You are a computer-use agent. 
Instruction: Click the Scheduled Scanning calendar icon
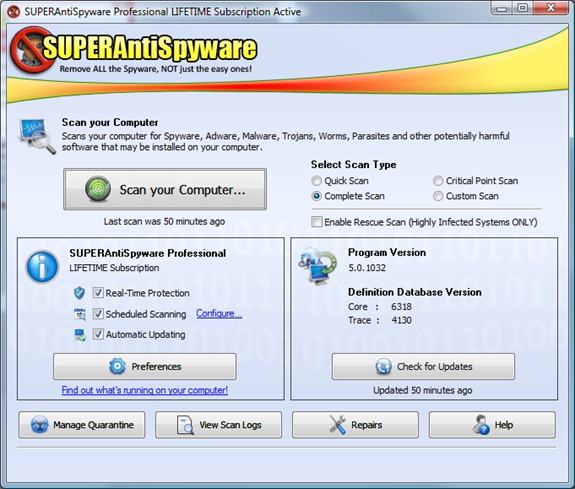click(x=80, y=314)
